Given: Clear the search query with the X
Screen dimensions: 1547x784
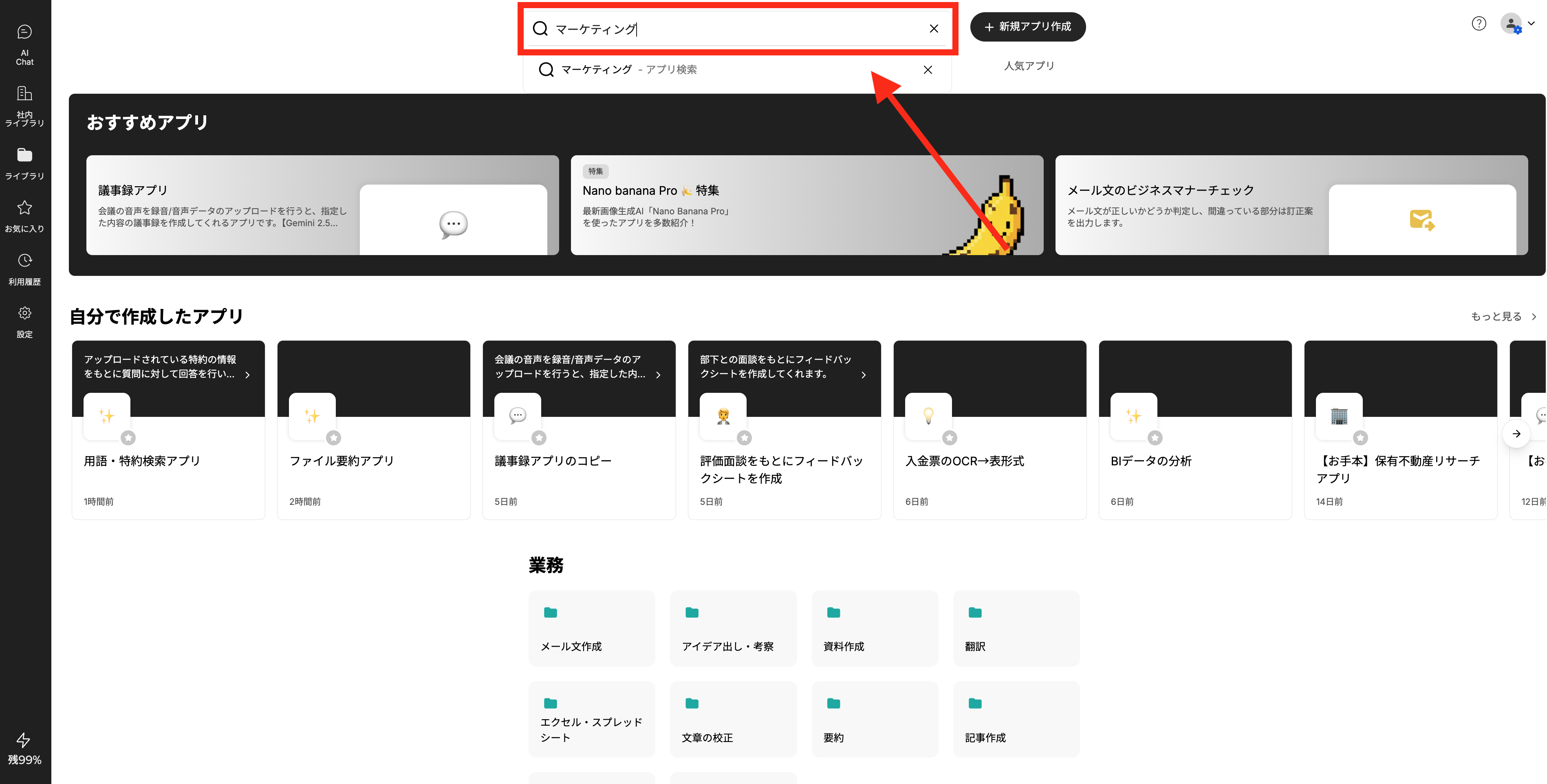Looking at the screenshot, I should coord(934,28).
